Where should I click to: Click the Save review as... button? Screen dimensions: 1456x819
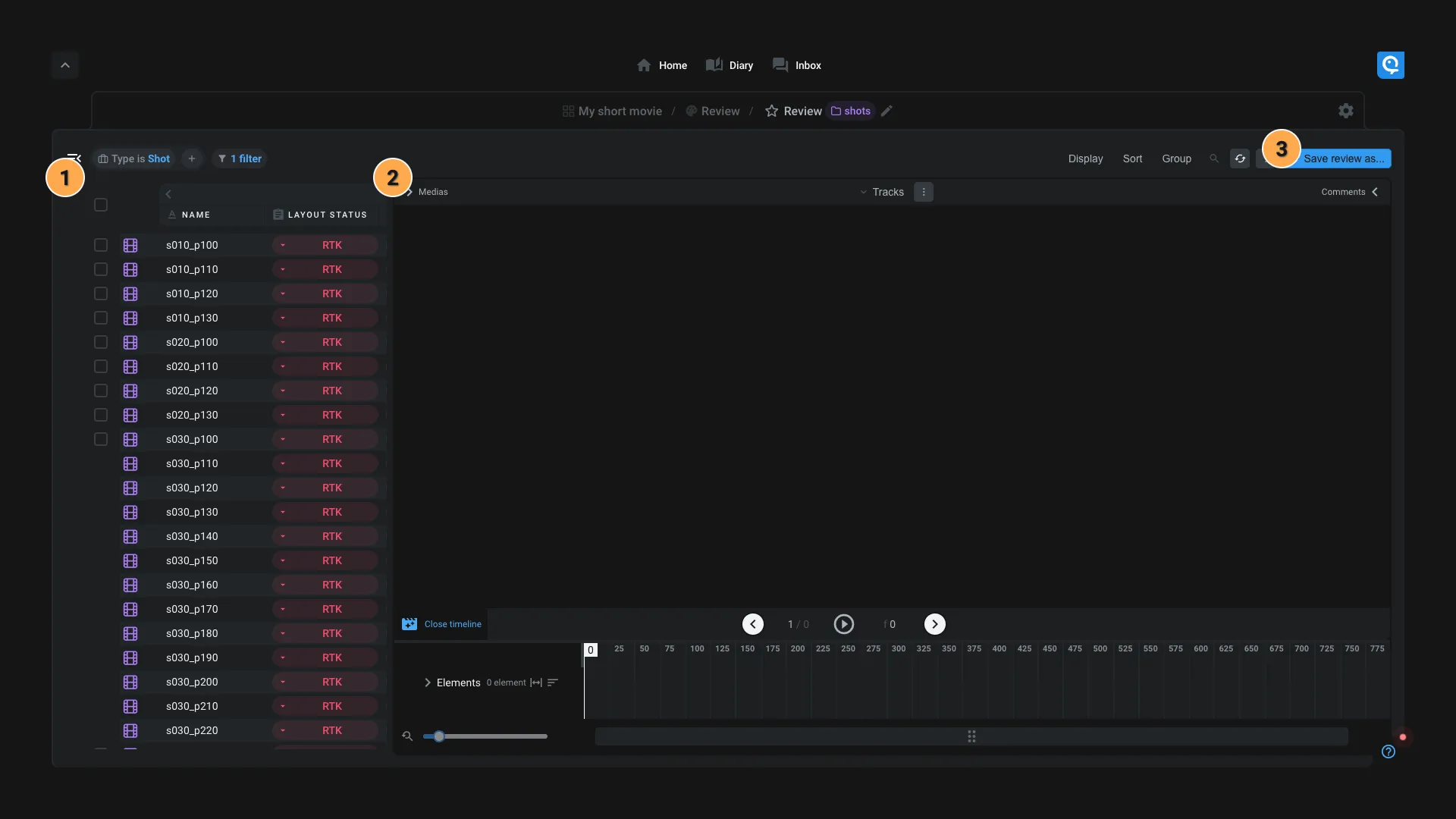(1343, 158)
